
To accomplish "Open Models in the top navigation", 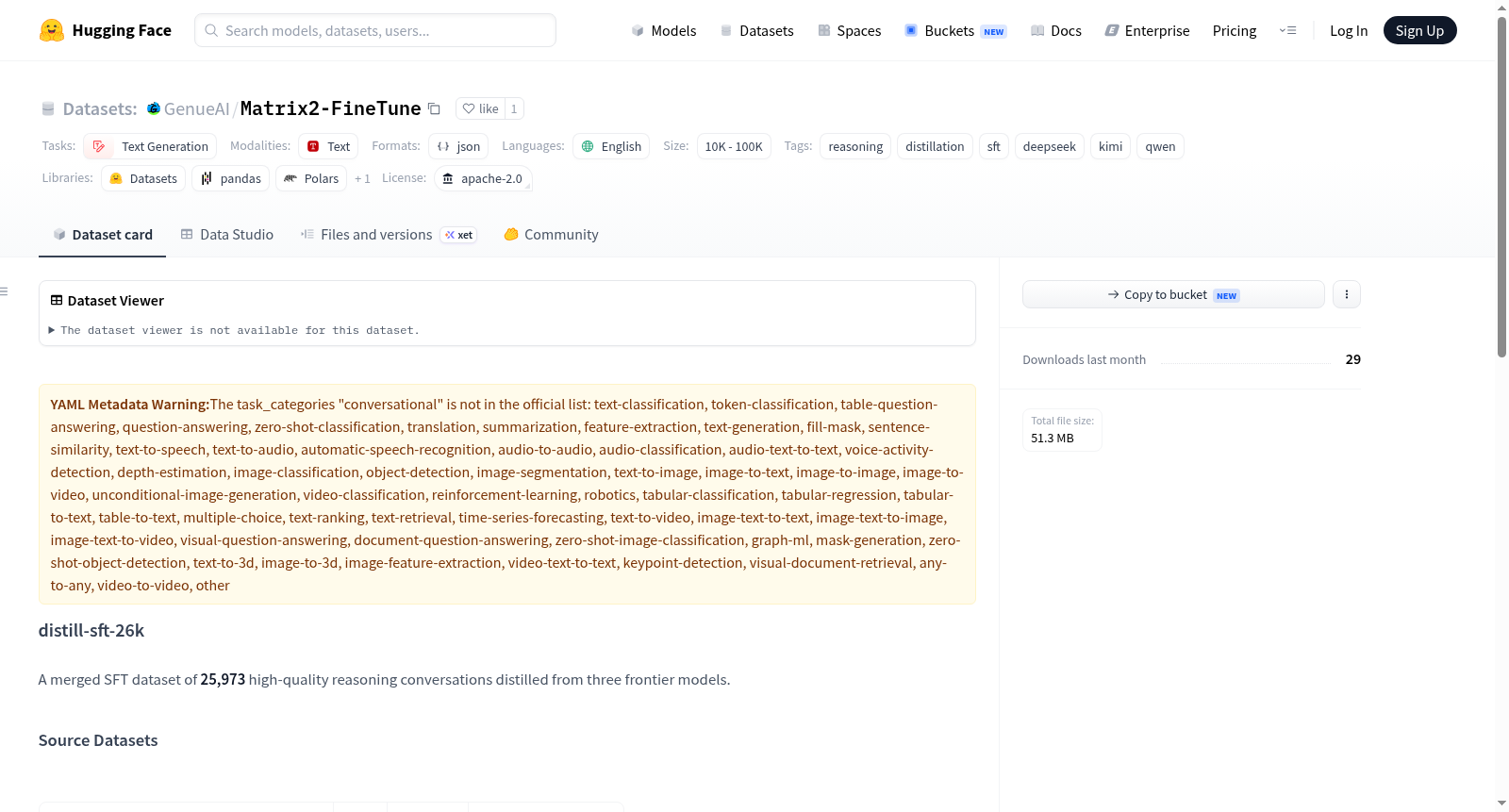I will pos(664,31).
